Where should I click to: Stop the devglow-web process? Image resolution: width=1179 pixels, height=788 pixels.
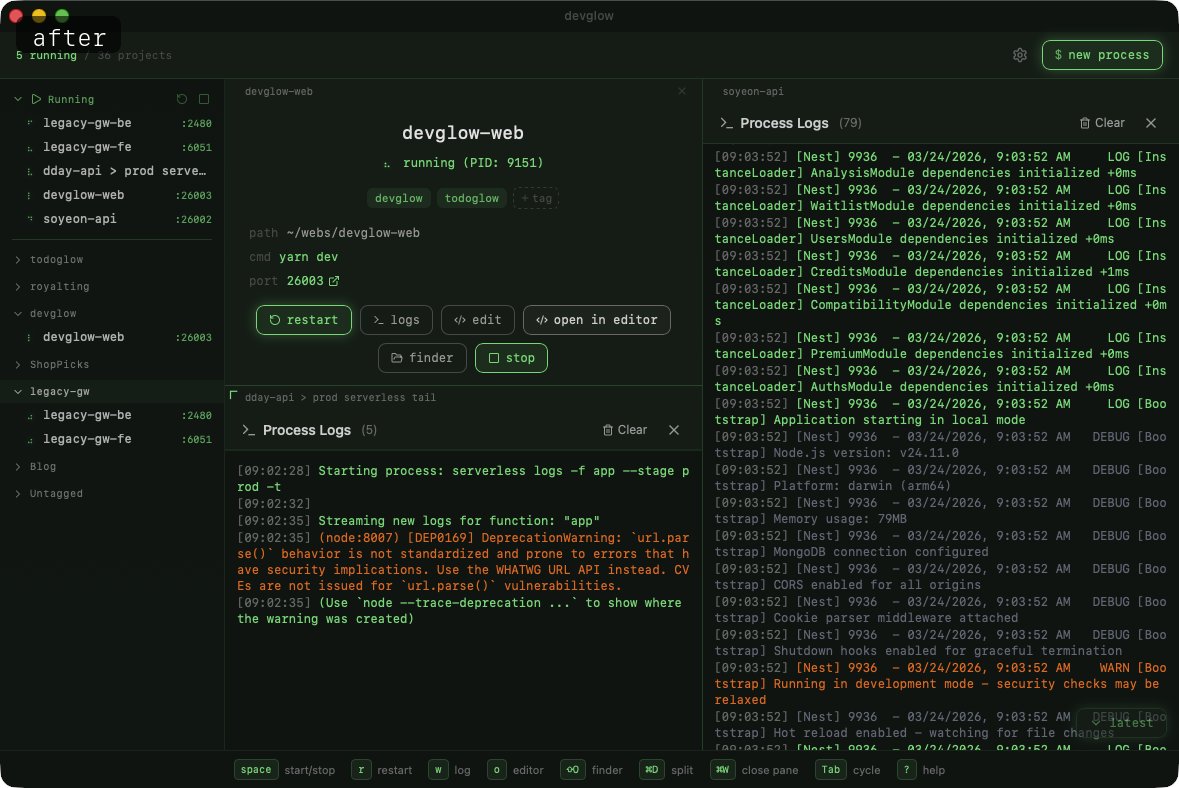pos(511,358)
